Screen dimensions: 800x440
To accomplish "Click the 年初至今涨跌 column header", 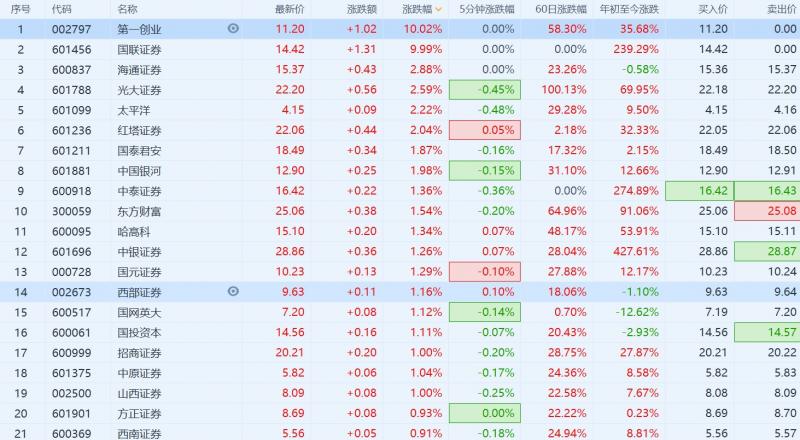I will pyautogui.click(x=629, y=9).
